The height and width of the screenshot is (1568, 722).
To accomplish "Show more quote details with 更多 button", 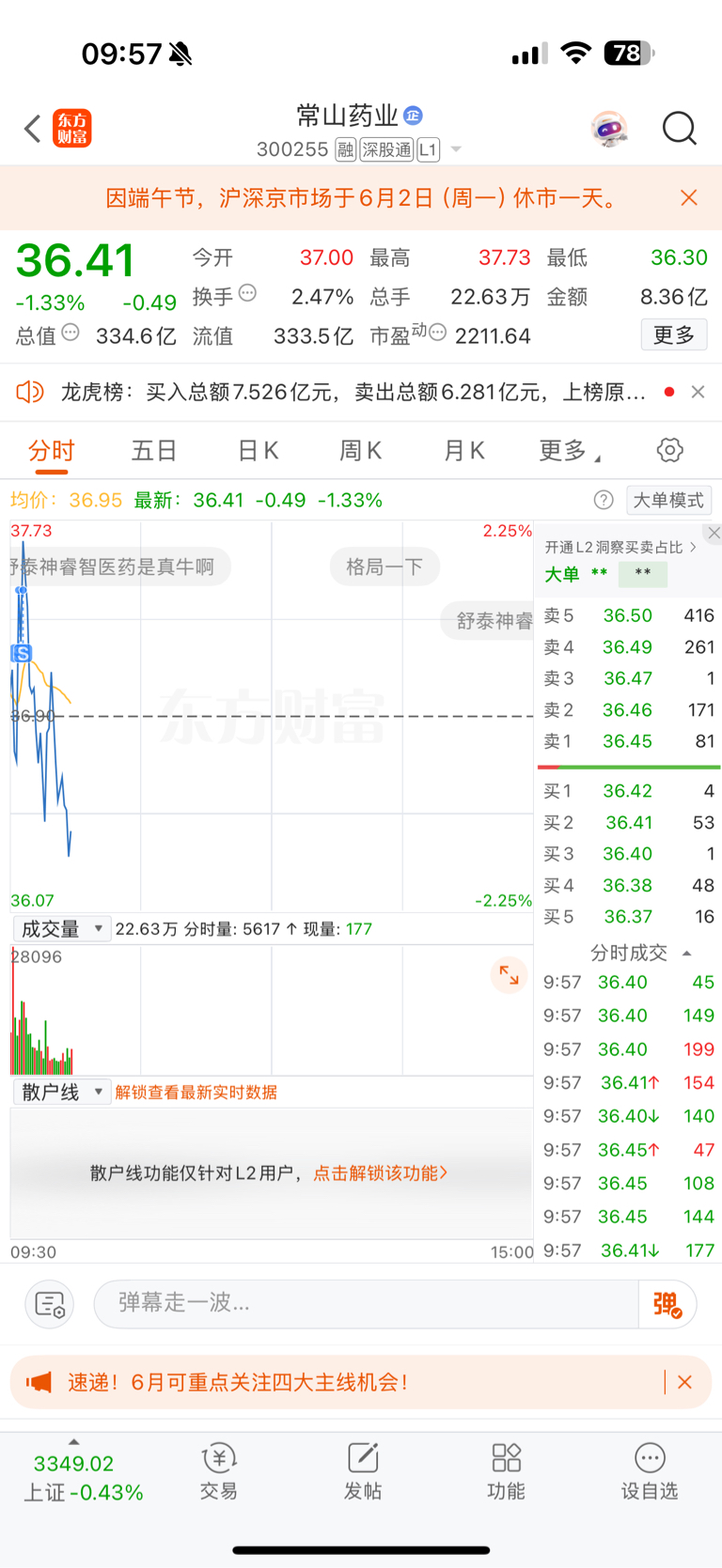I will [674, 334].
